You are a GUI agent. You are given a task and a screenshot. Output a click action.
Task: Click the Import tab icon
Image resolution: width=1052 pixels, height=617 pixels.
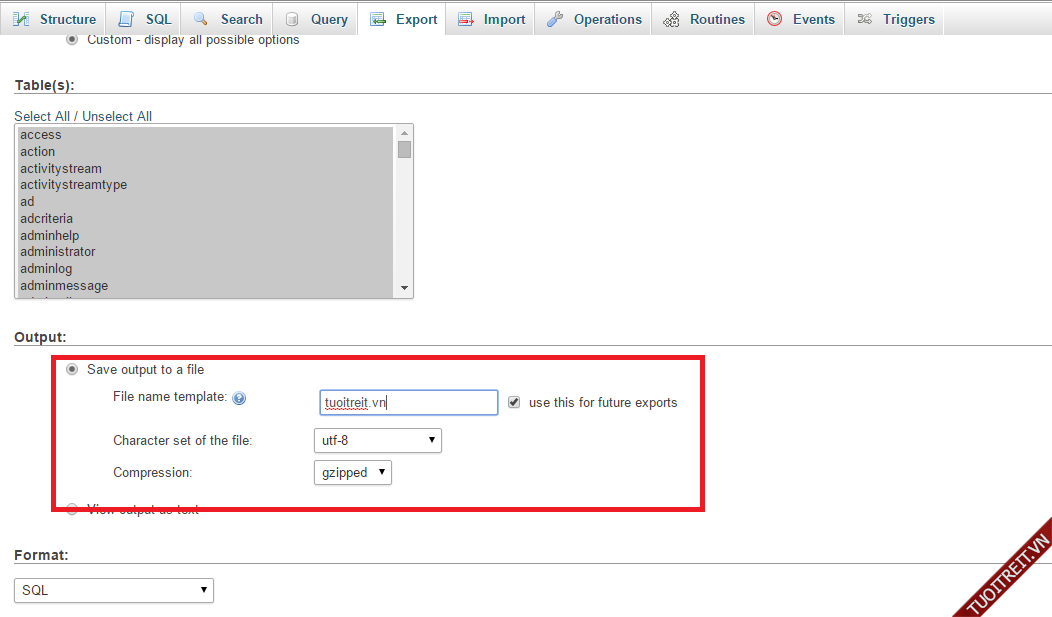pyautogui.click(x=465, y=19)
